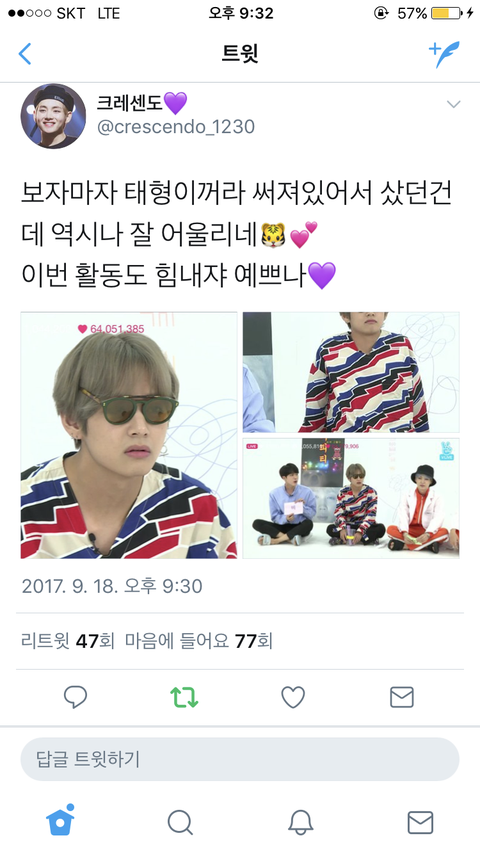480x854 pixels.
Task: Compose new tweet with feather icon
Action: tap(444, 54)
